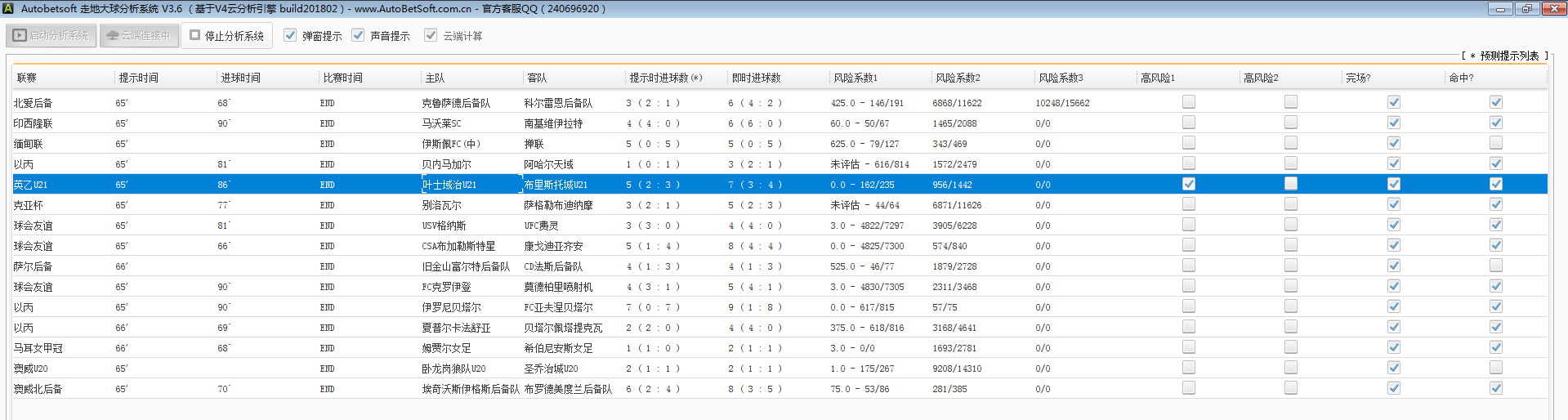1568x420 pixels.
Task: Uncheck 完场? in the 萨尔后备 row
Action: tap(1394, 266)
